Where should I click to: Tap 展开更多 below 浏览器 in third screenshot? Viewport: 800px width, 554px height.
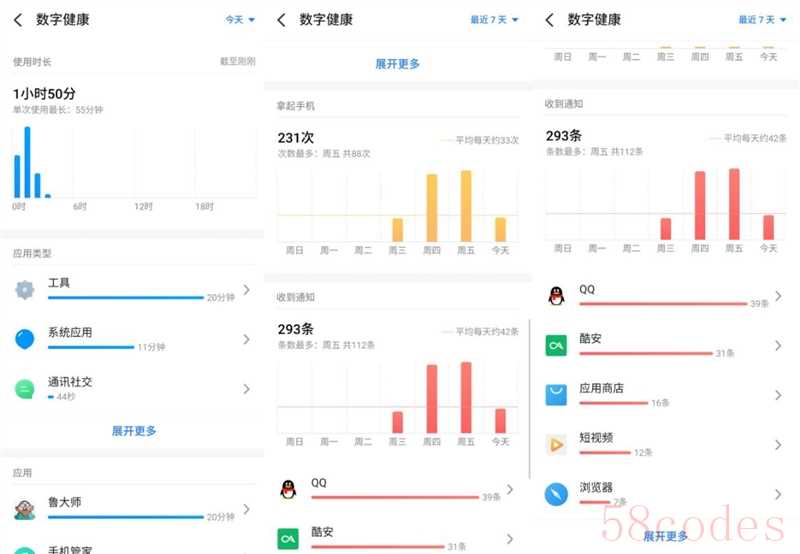[x=665, y=536]
